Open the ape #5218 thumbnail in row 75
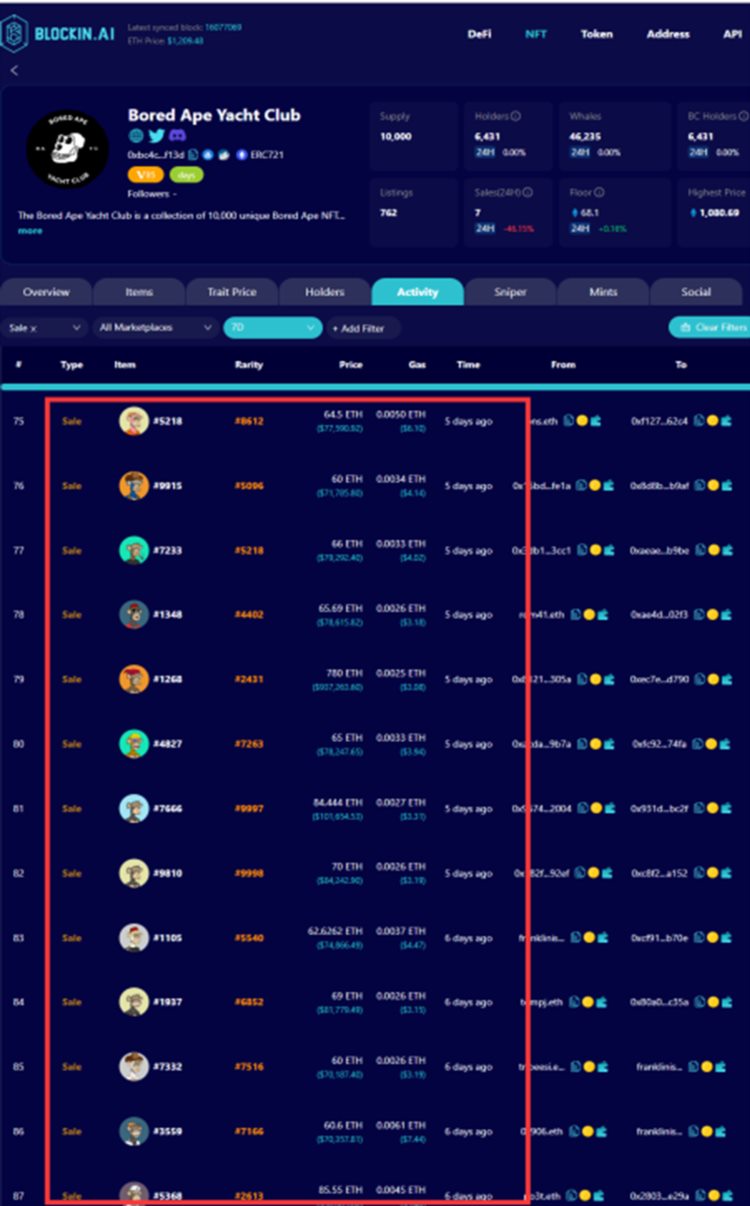The width and height of the screenshot is (750, 1206). tap(134, 421)
